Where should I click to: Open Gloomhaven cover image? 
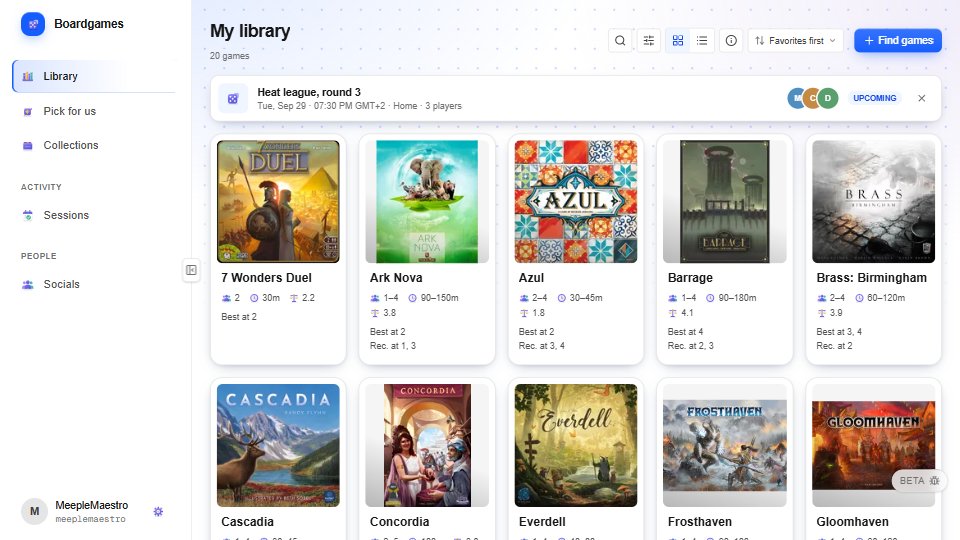point(874,445)
